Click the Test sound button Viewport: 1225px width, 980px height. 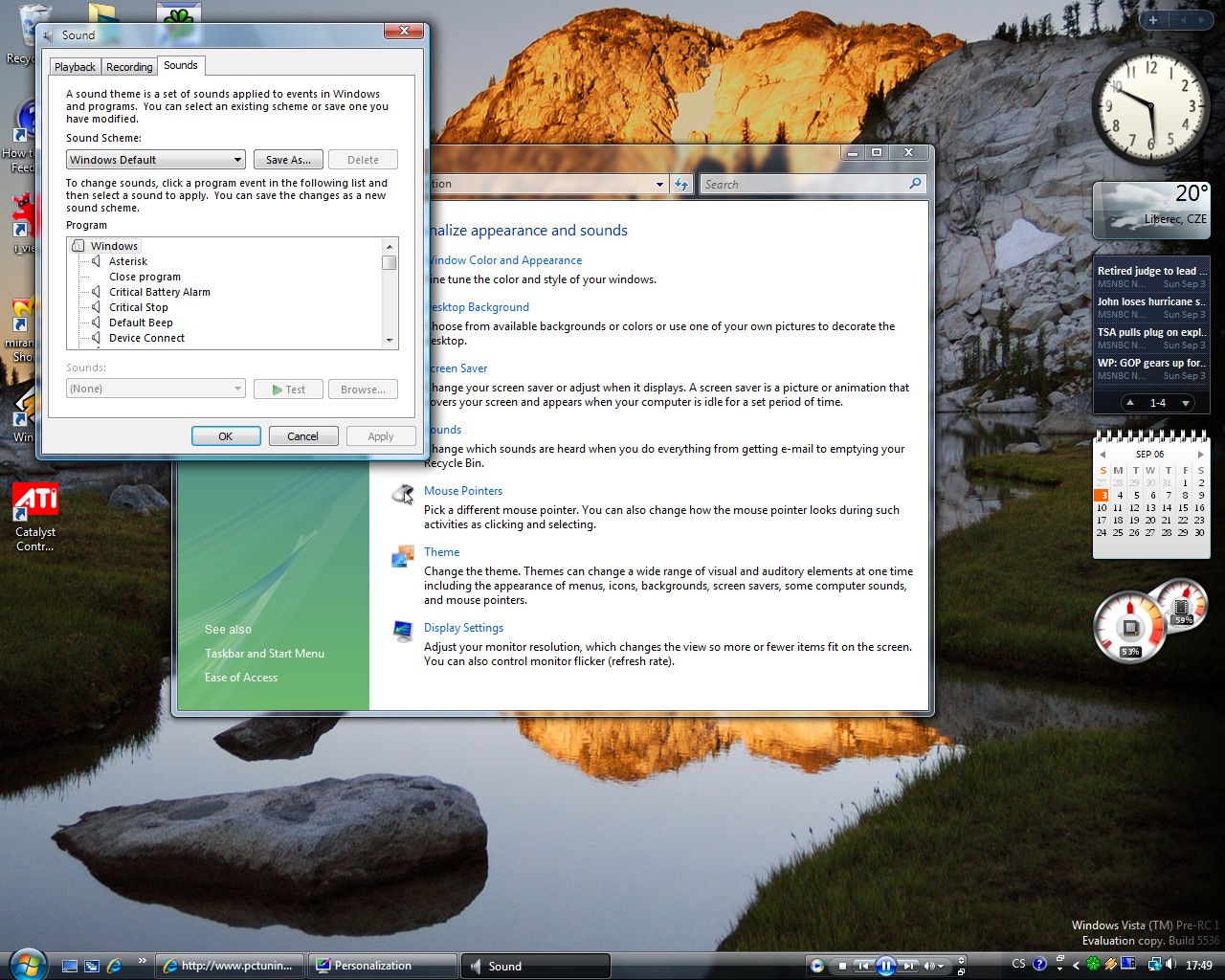pos(288,390)
